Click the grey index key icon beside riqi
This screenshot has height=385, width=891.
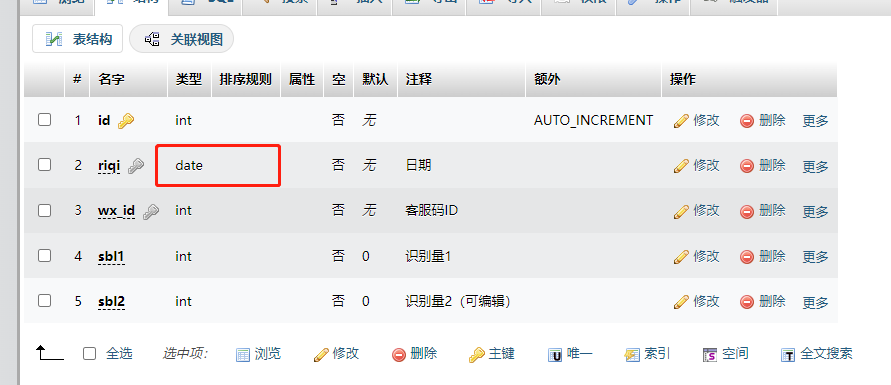[136, 166]
